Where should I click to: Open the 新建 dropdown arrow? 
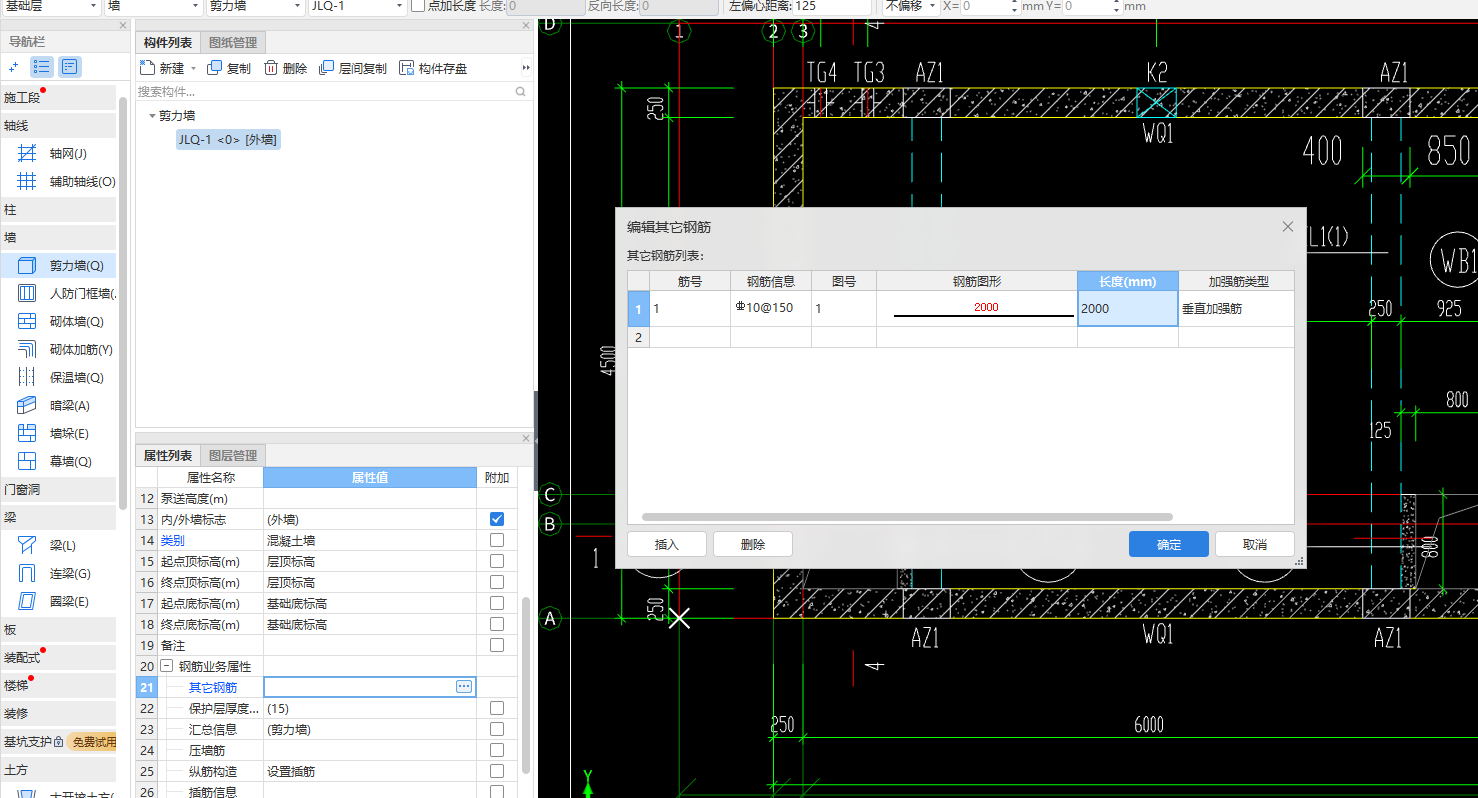coord(192,69)
